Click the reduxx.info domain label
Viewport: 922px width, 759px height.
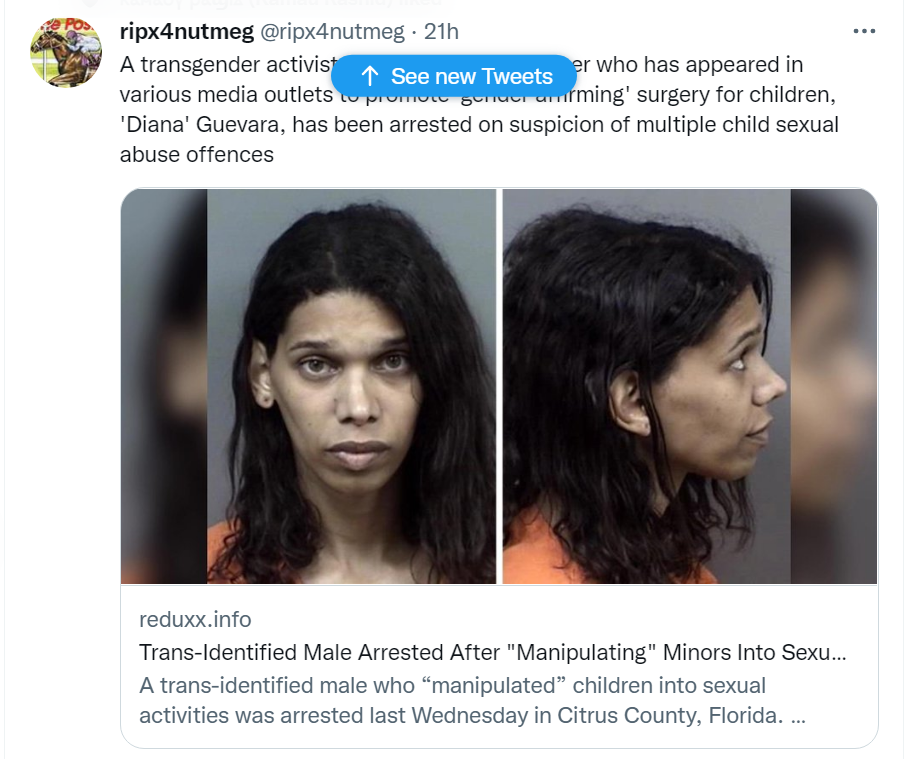[x=195, y=619]
